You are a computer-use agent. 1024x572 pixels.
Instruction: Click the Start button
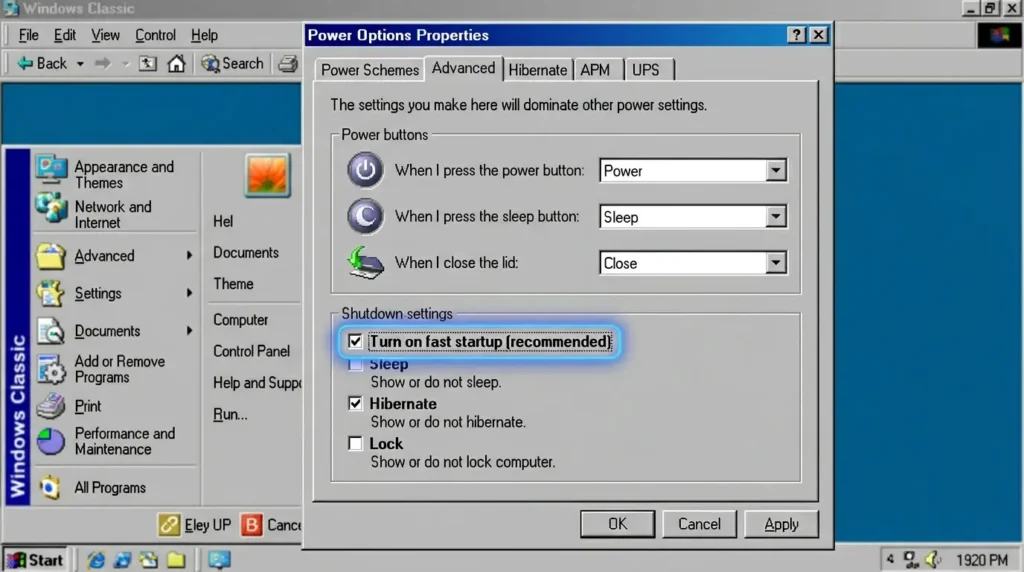pos(36,560)
